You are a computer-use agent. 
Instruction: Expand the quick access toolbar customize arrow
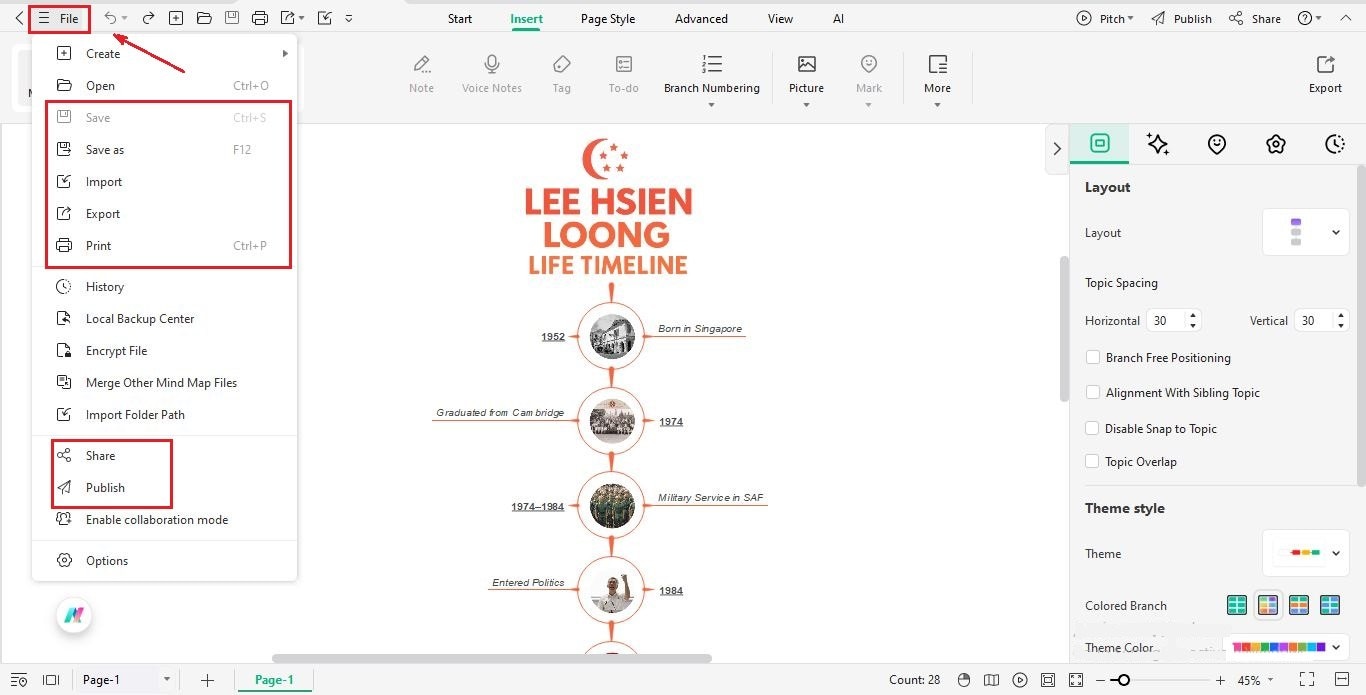(348, 19)
